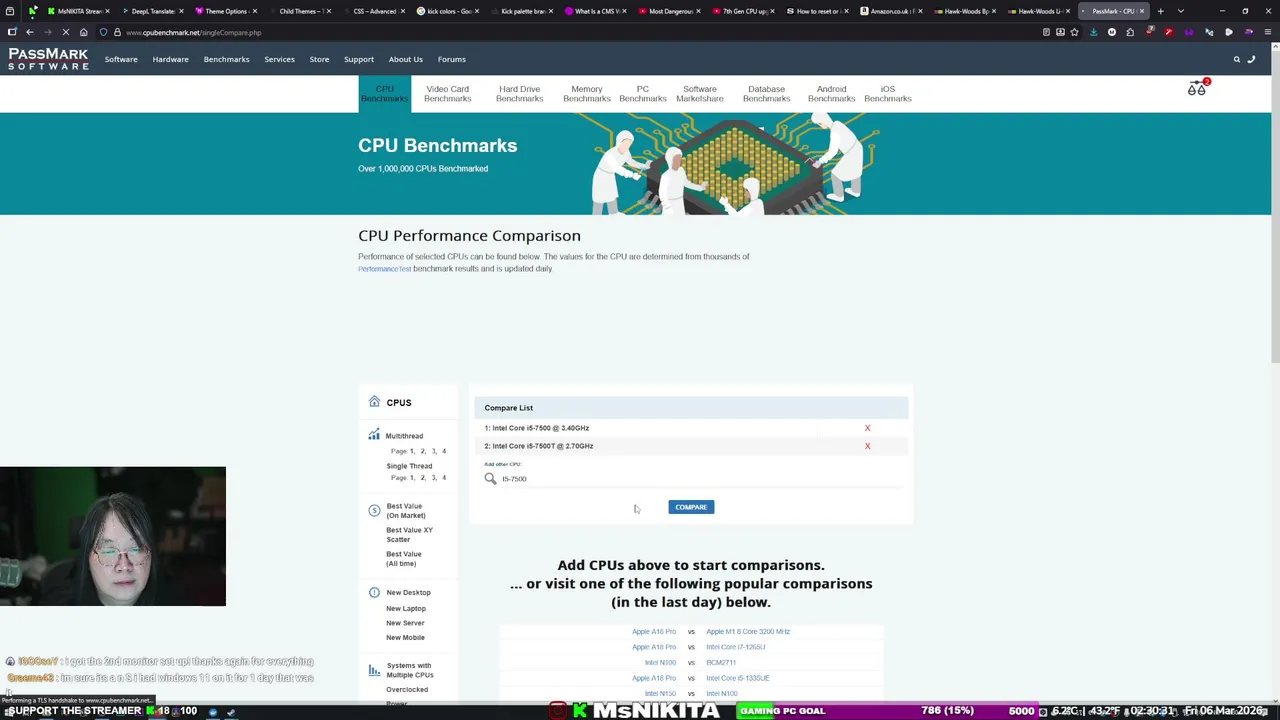Open the New Mobile link
1280x720 pixels.
[405, 638]
